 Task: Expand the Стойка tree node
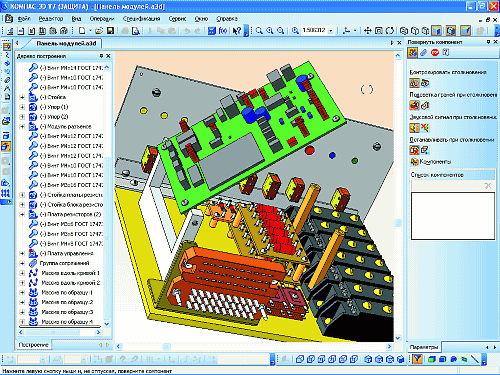coord(22,97)
